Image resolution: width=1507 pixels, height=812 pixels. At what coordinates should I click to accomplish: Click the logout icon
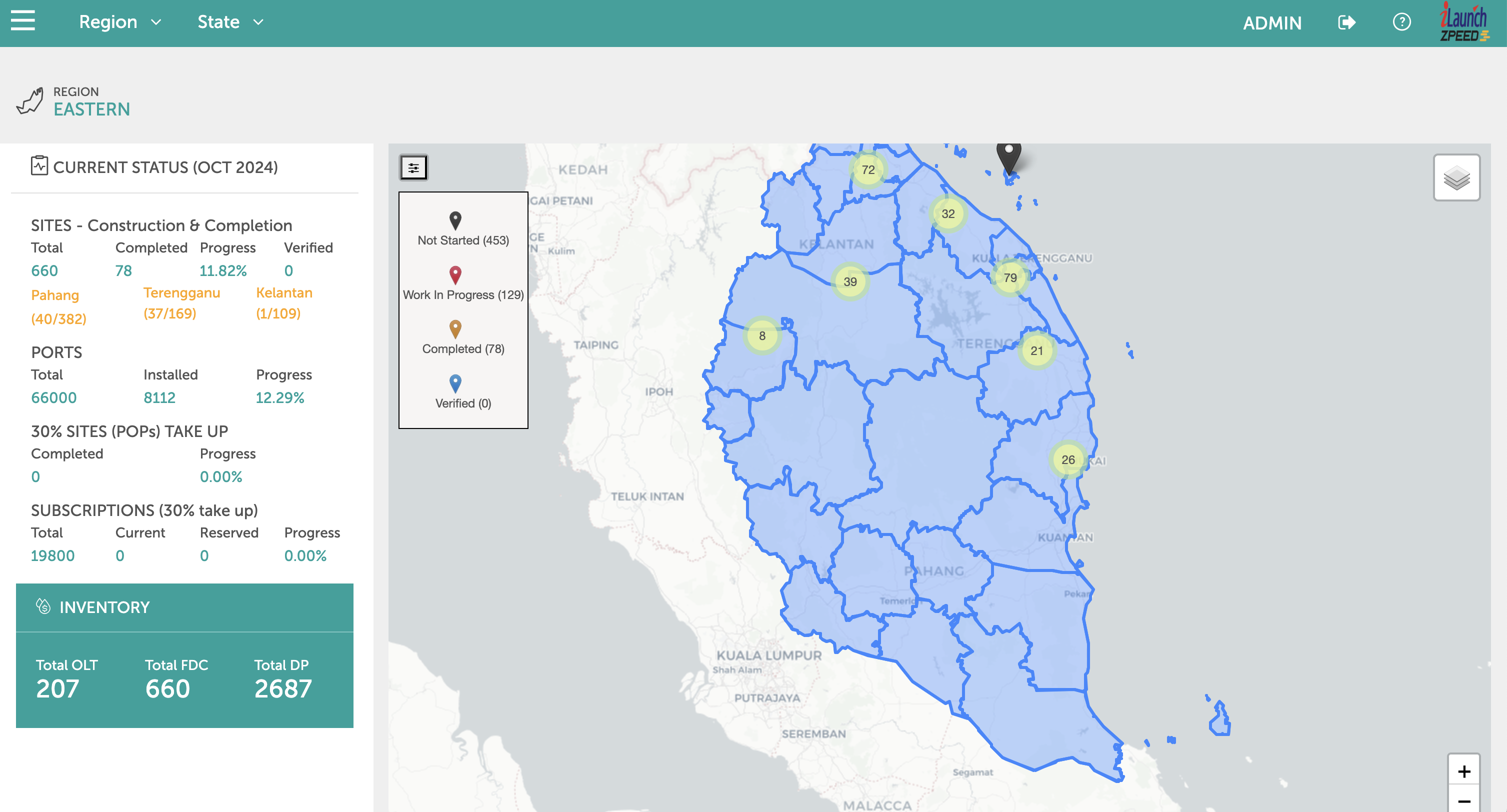point(1346,23)
